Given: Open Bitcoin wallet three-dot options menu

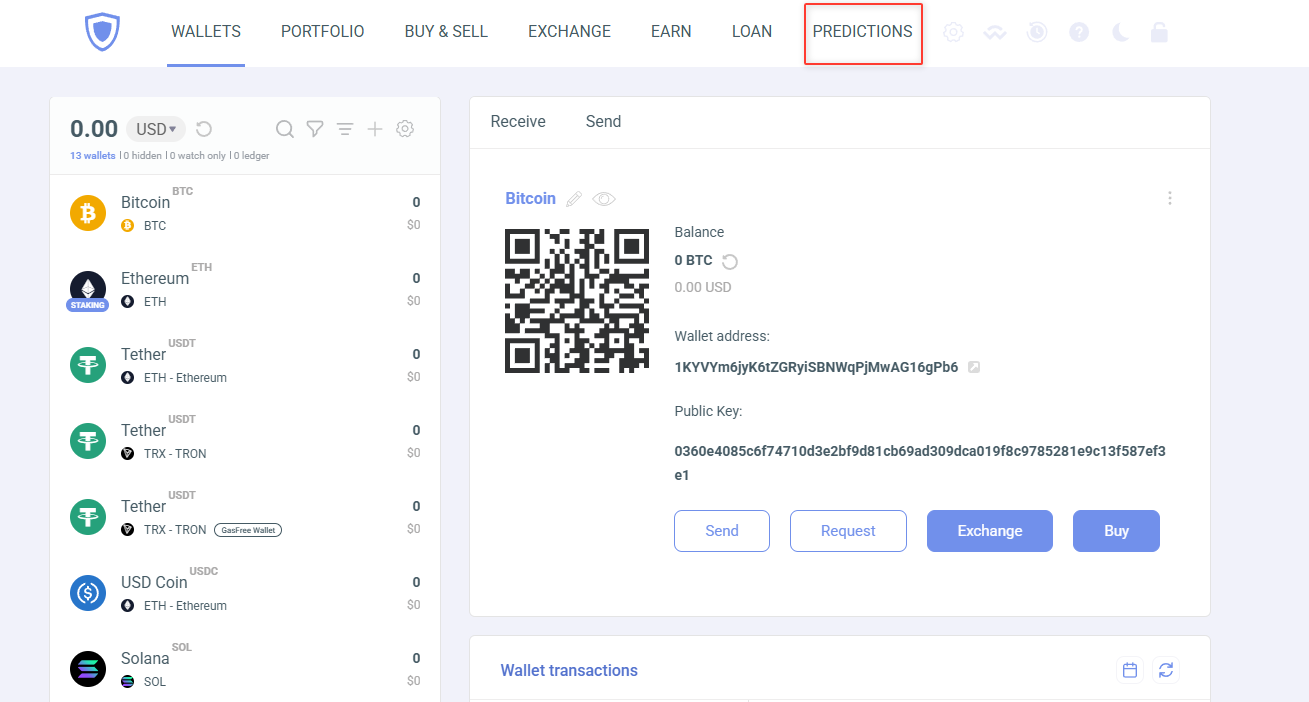Looking at the screenshot, I should click(x=1170, y=198).
